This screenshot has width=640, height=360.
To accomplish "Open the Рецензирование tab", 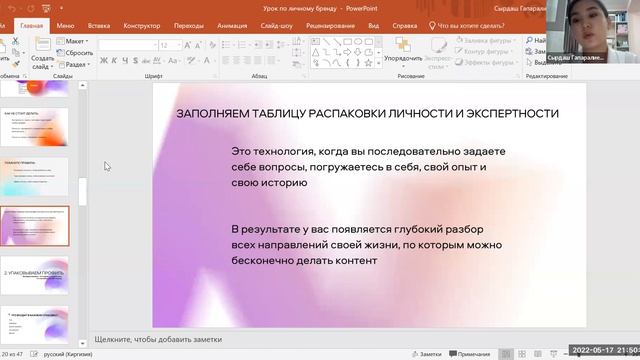I will 330,26.
